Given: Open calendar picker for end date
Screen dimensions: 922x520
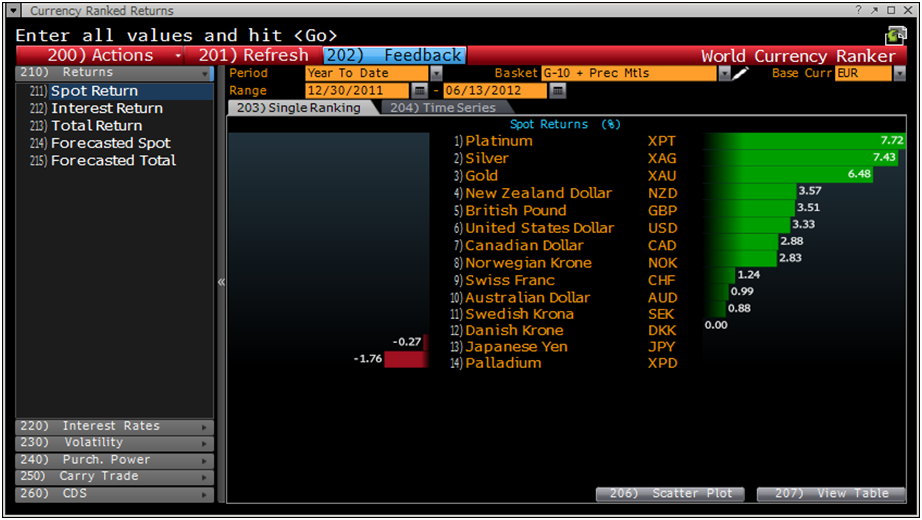Looking at the screenshot, I should (x=557, y=91).
